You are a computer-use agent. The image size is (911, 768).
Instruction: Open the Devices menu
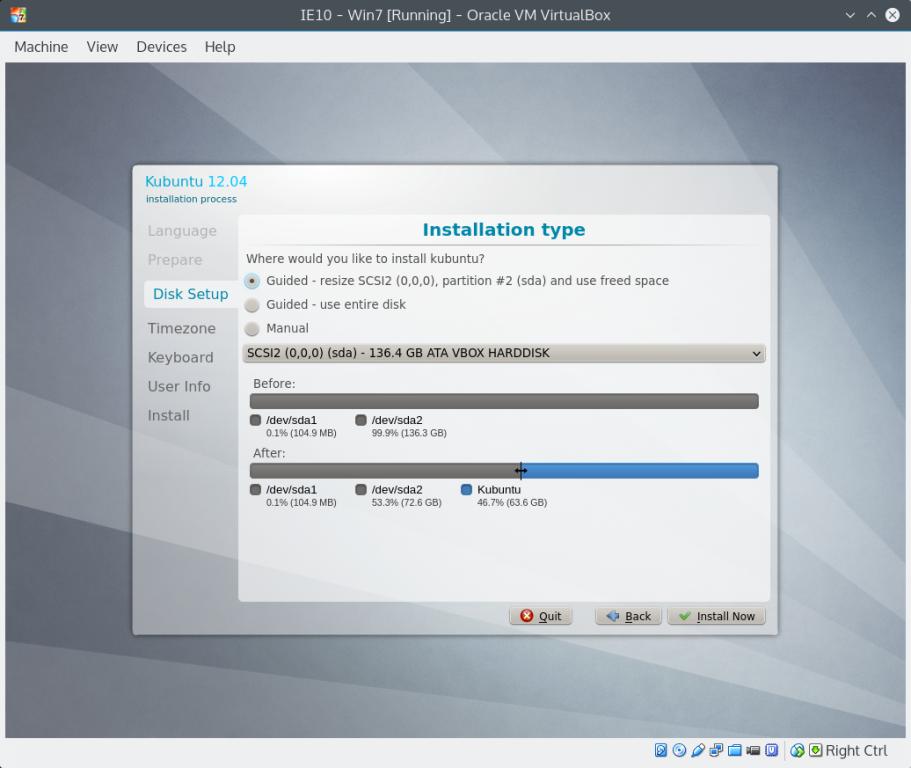coord(161,47)
